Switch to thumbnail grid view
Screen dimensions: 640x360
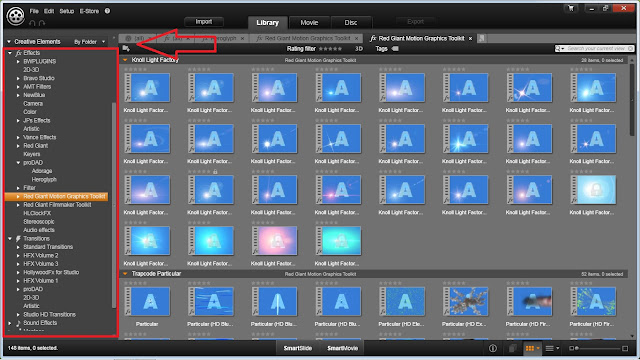(x=530, y=348)
